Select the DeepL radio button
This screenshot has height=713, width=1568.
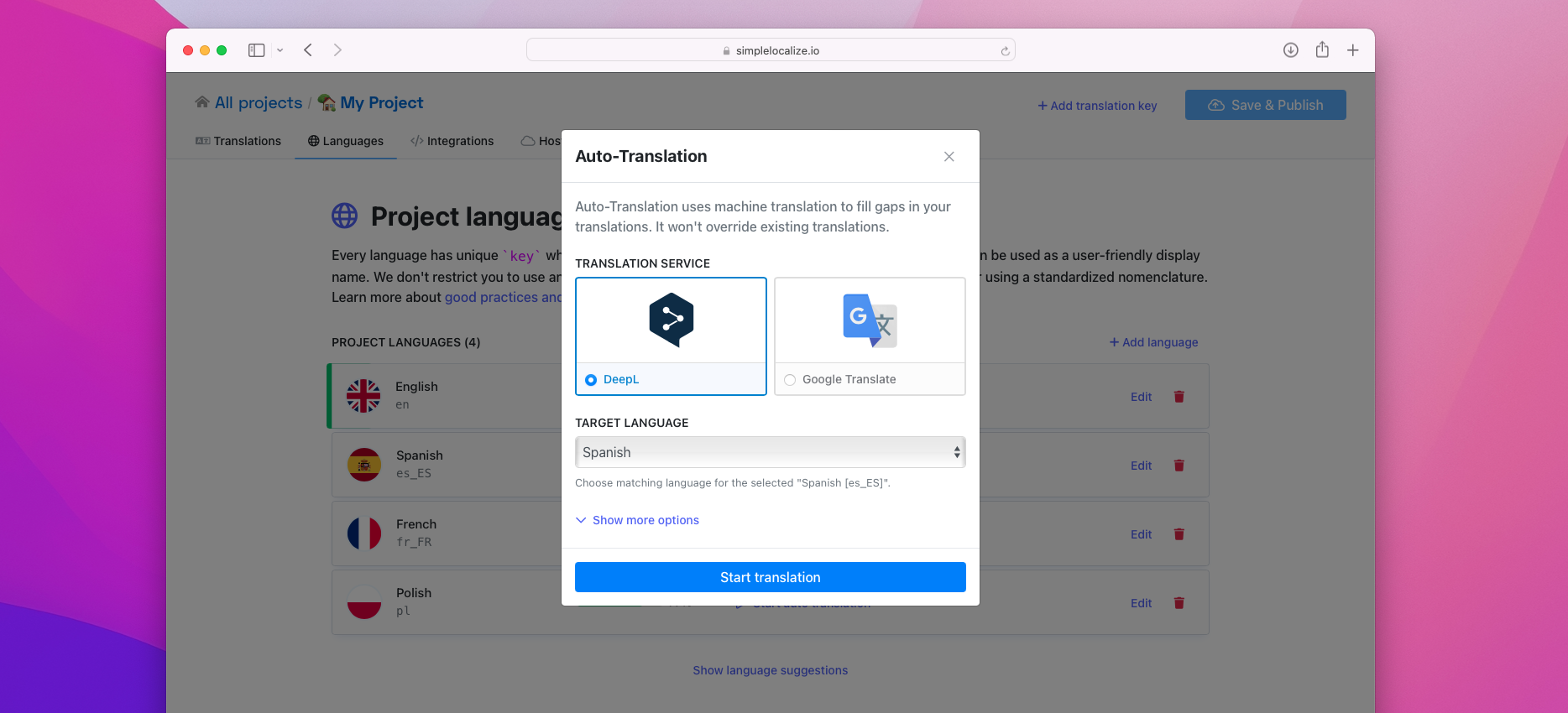591,380
